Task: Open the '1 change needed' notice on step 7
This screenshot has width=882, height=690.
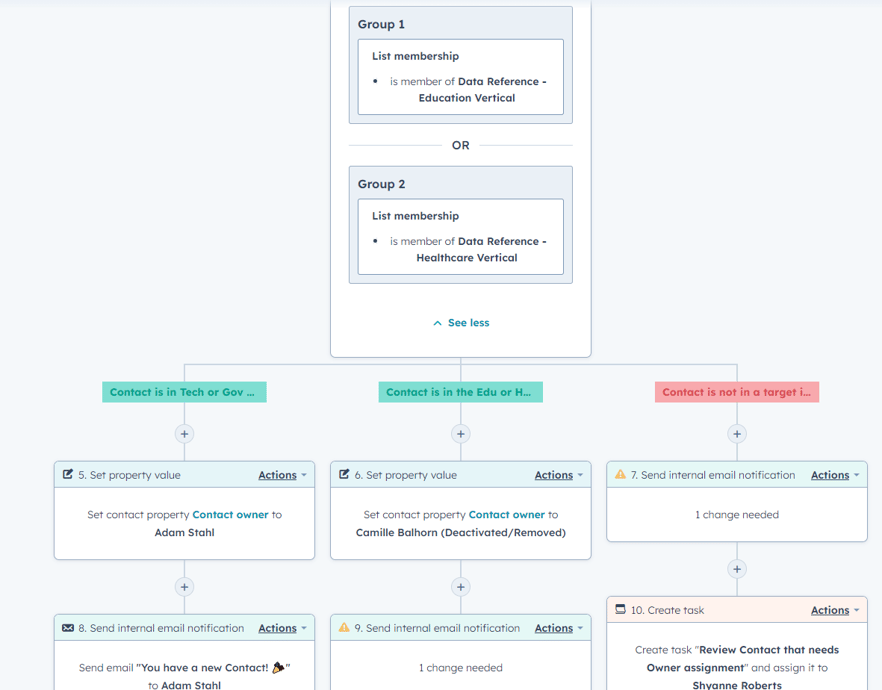Action: tap(736, 514)
